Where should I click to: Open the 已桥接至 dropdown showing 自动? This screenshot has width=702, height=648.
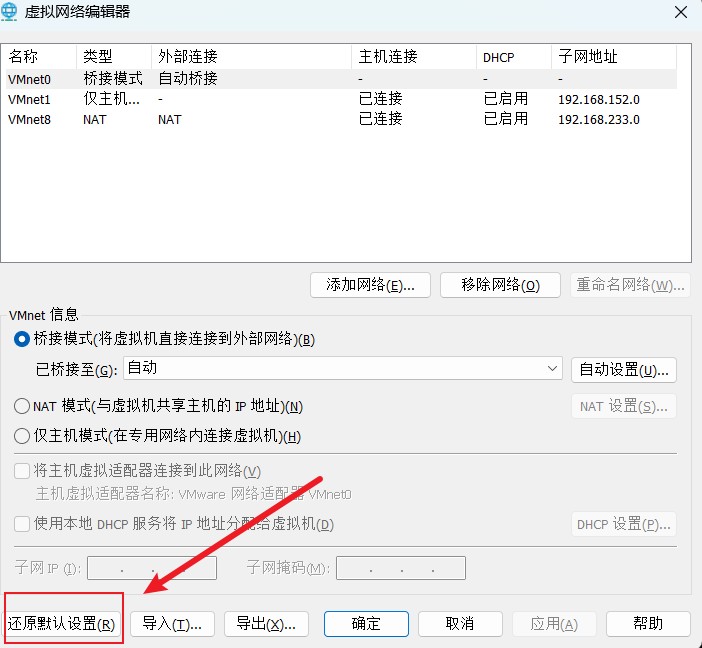tap(342, 368)
